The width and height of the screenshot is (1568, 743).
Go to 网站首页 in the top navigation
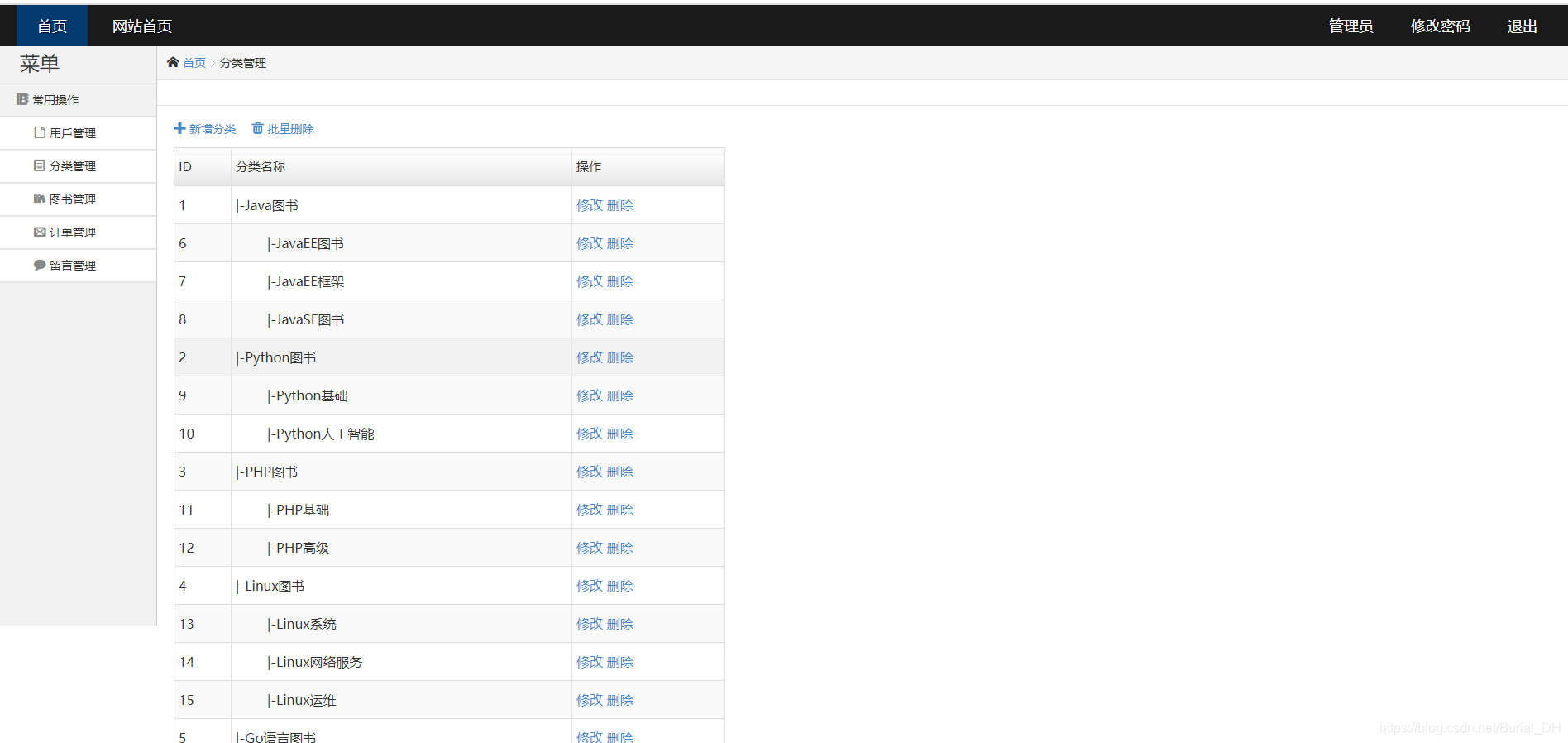pos(142,26)
